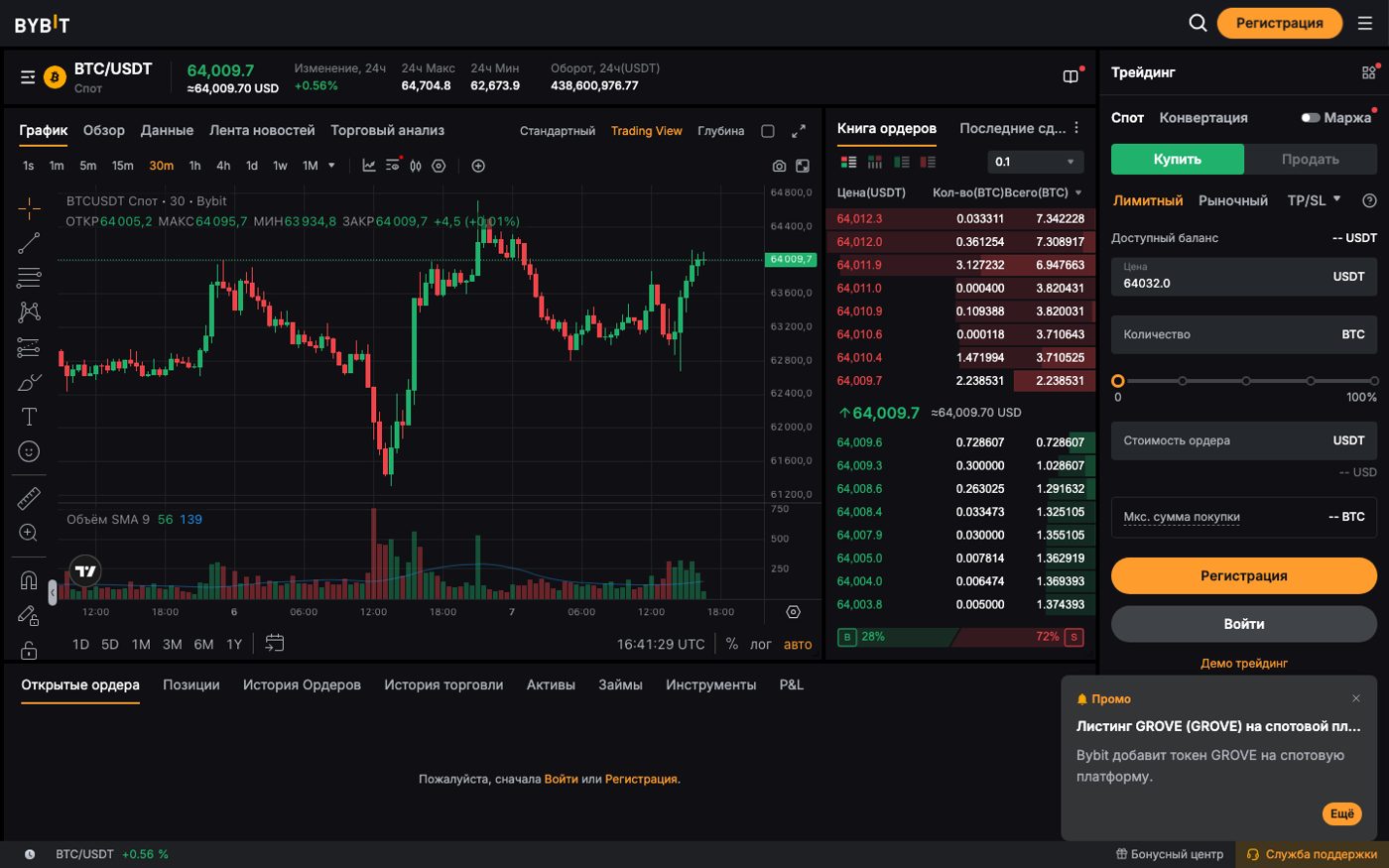Select the zoom-in magnifier tool
1389x868 pixels.
(x=29, y=533)
